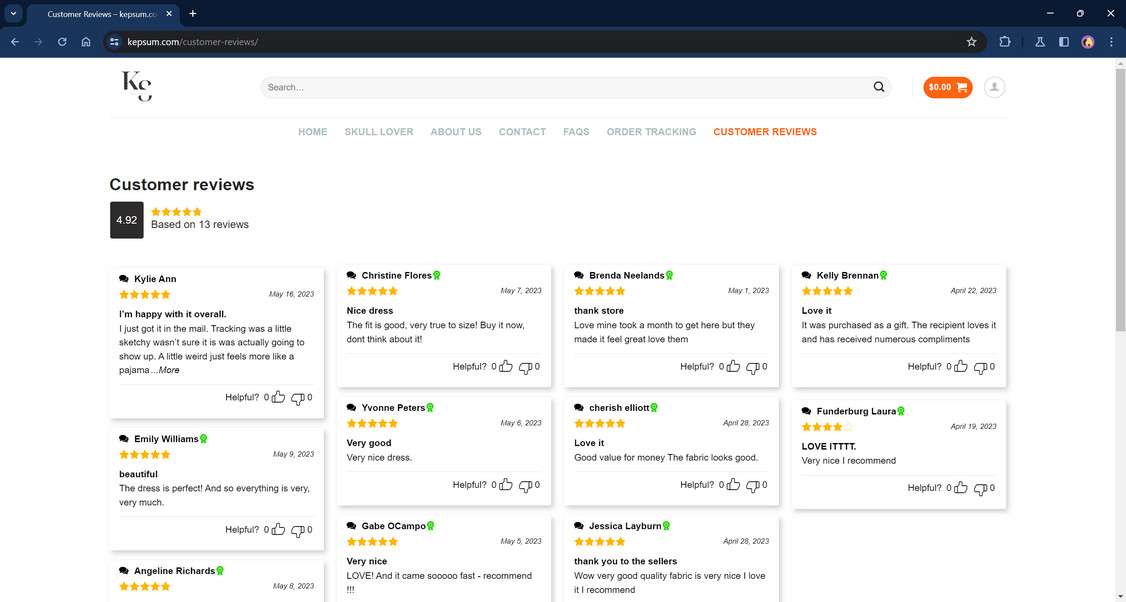Image resolution: width=1126 pixels, height=602 pixels.
Task: Open the ABOUT US page
Action: [x=456, y=132]
